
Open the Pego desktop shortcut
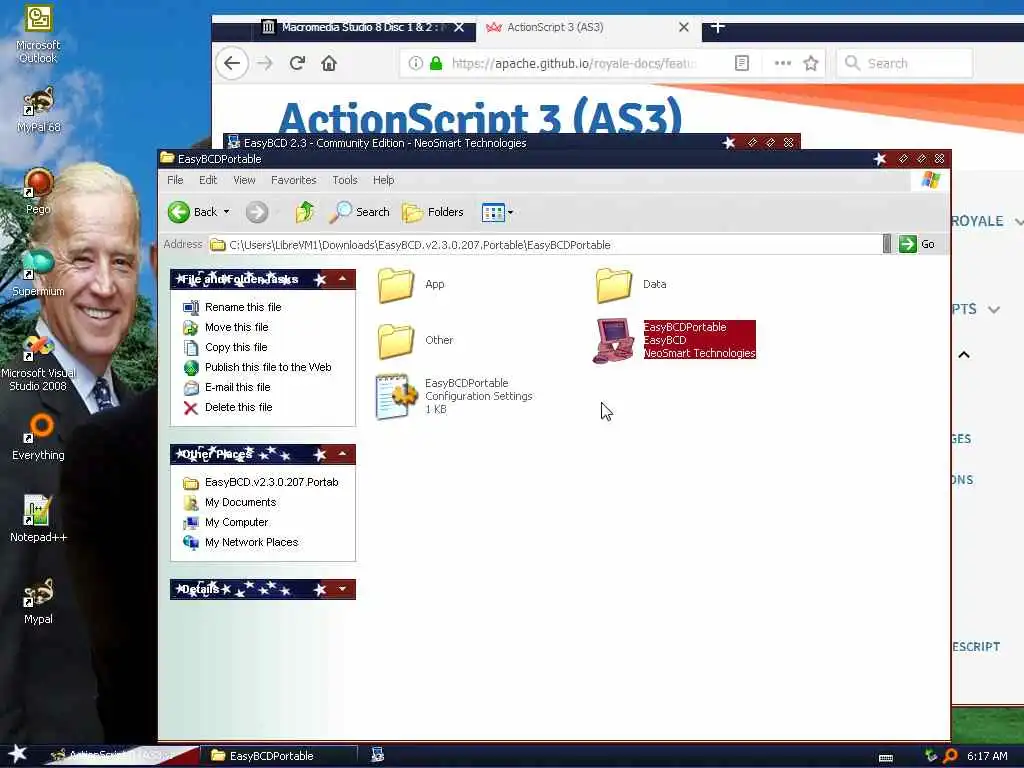pyautogui.click(x=38, y=191)
